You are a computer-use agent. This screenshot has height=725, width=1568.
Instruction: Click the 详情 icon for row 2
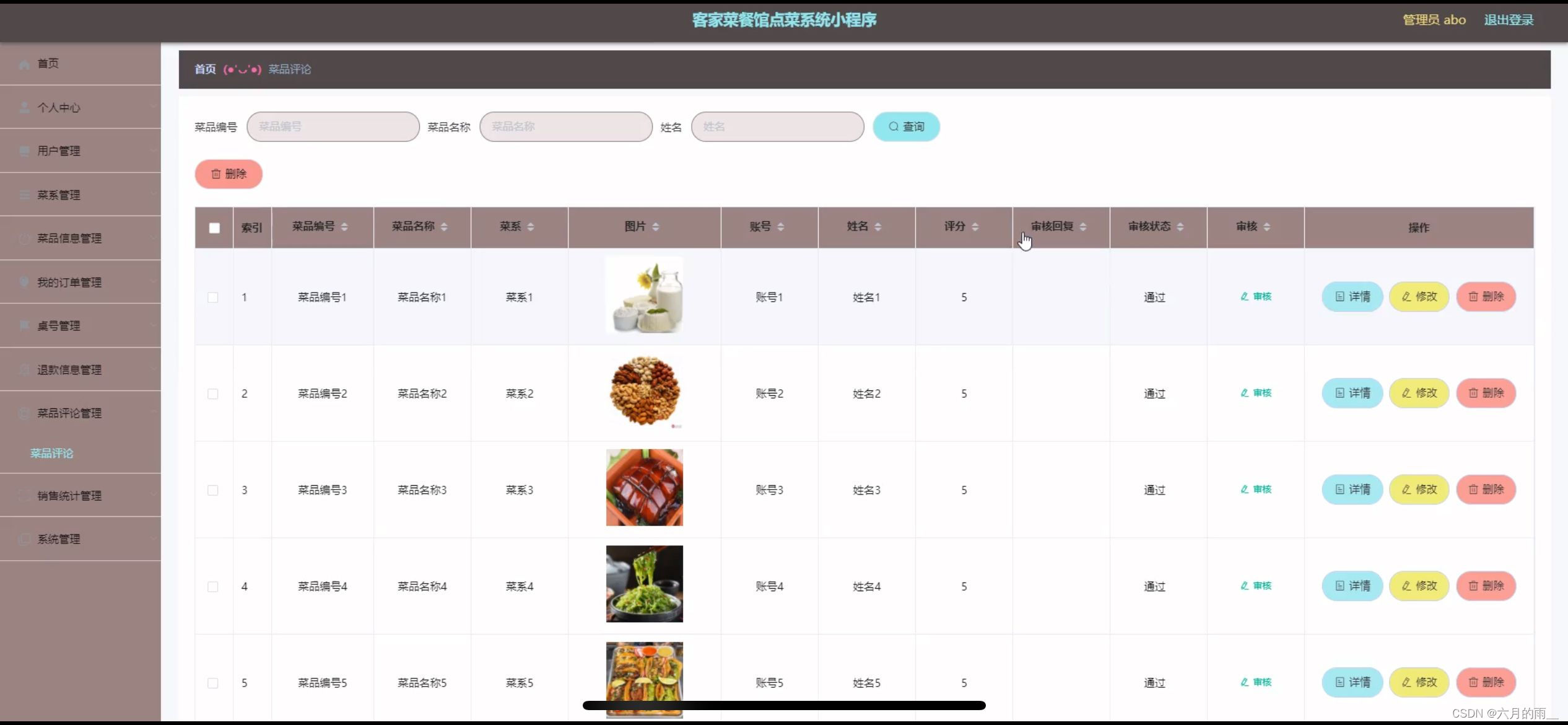pyautogui.click(x=1353, y=392)
